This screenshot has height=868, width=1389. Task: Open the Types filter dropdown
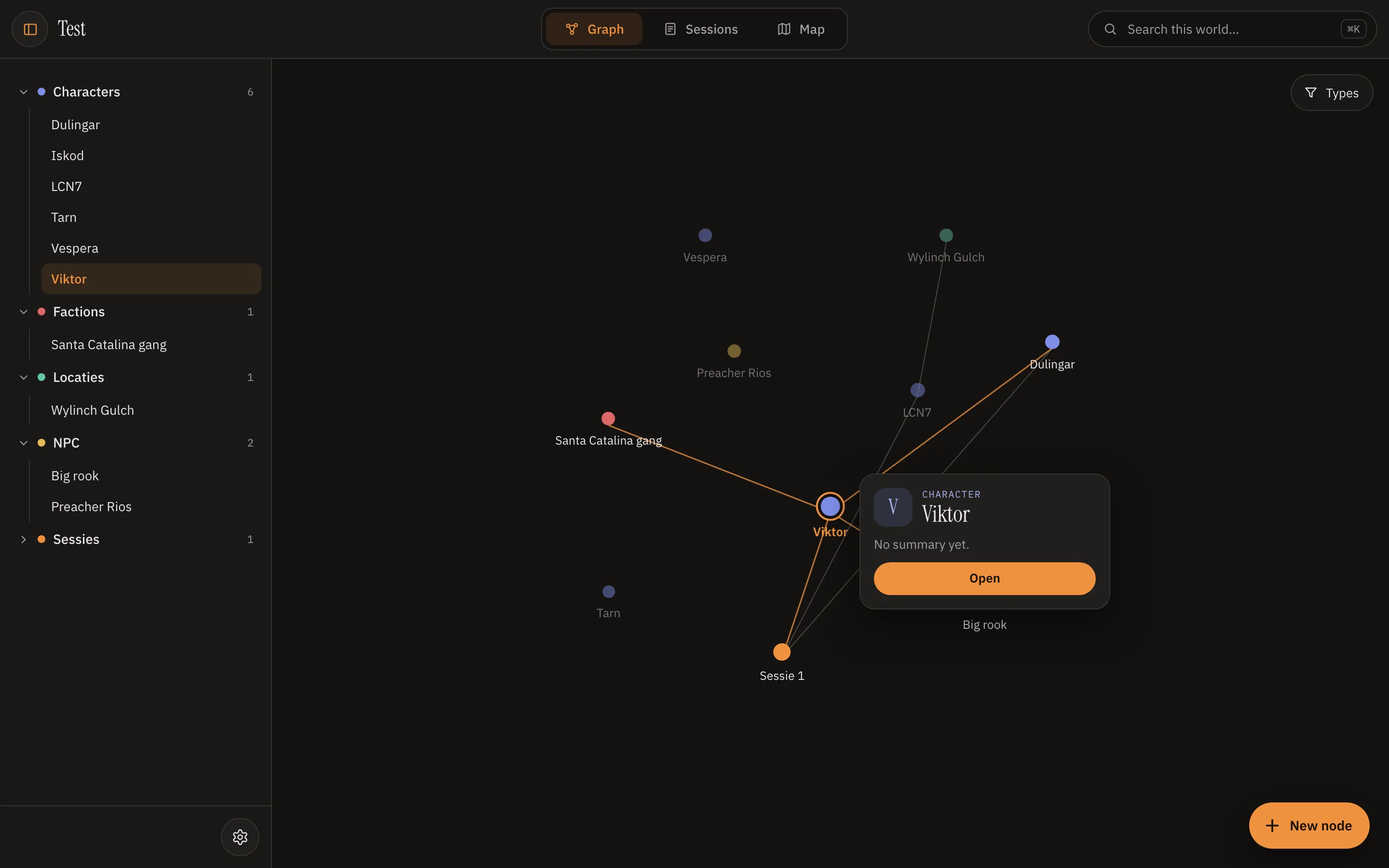1332,93
